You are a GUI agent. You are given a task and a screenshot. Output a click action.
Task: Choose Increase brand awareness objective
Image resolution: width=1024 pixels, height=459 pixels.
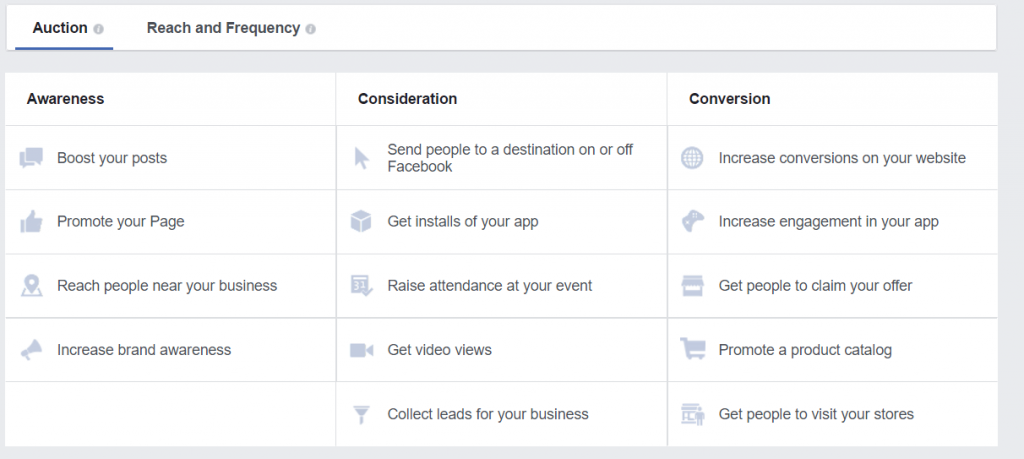click(170, 350)
